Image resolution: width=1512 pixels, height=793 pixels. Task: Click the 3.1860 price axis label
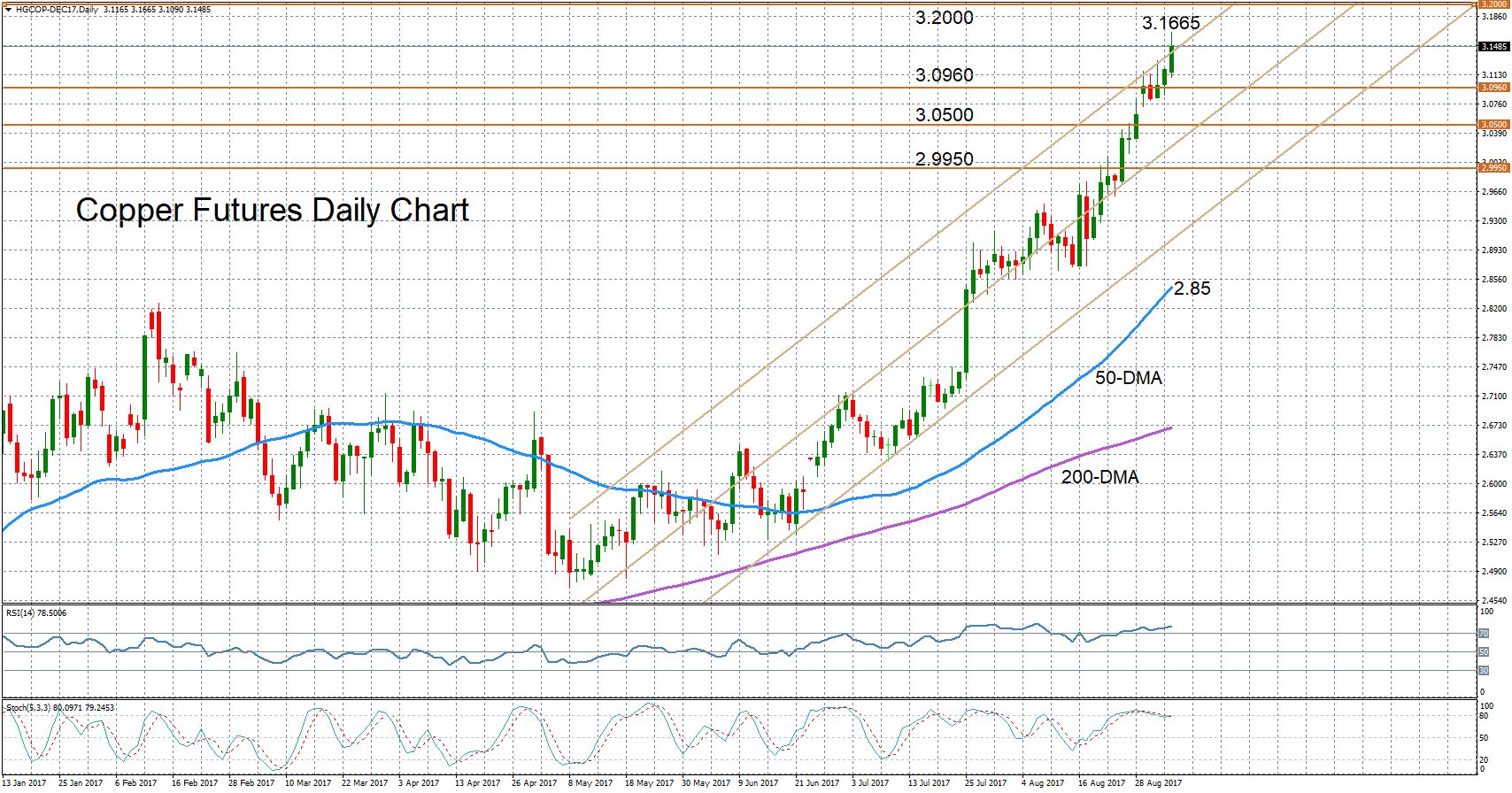click(x=1493, y=17)
